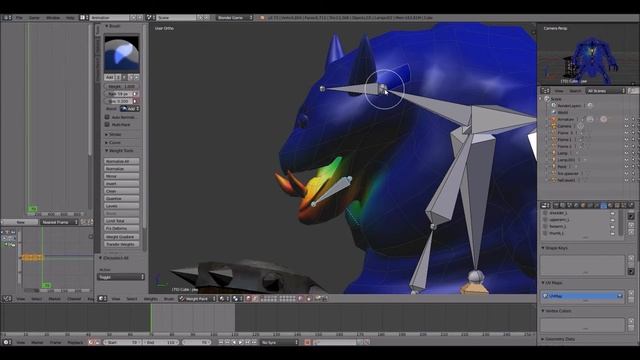Open the Outliner editor type icon

click(546, 91)
